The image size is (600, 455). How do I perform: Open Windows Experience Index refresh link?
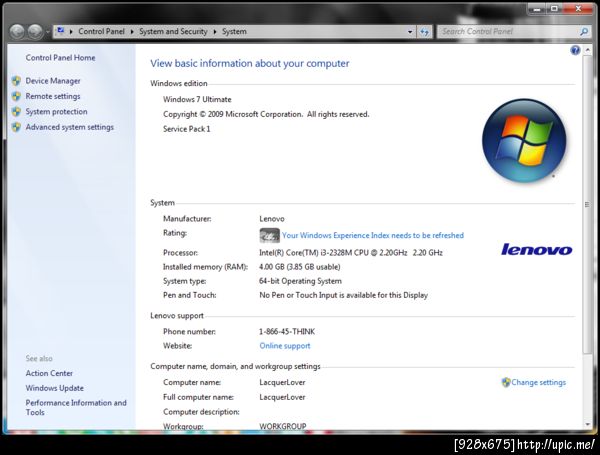[x=373, y=235]
